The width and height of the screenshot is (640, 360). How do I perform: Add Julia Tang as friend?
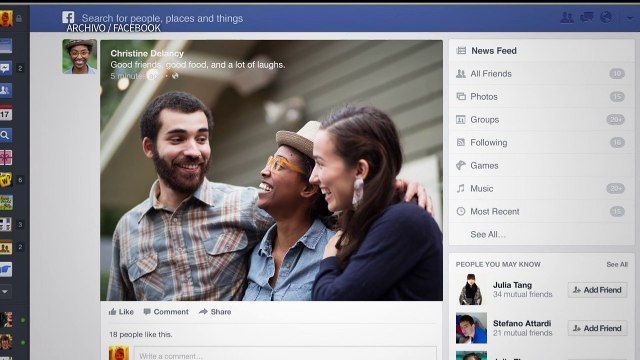(597, 290)
